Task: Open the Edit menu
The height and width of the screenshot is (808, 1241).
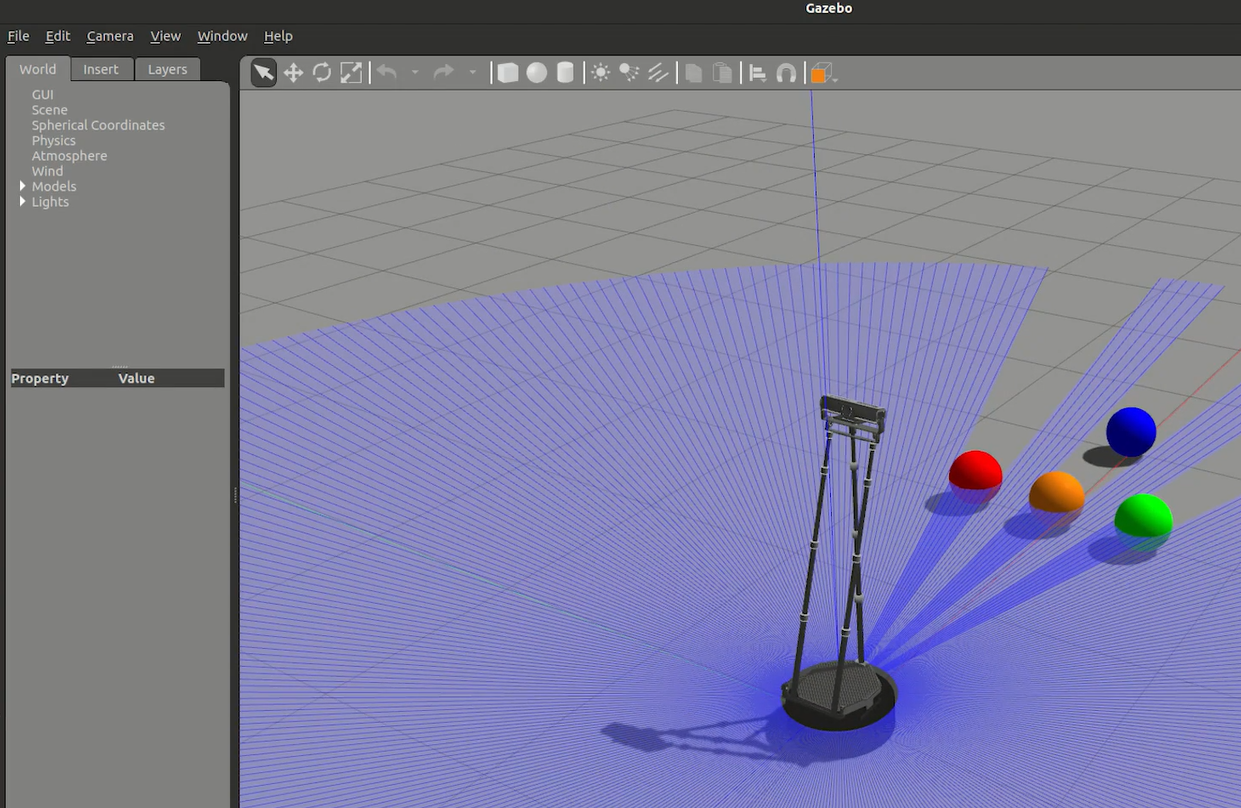Action: pyautogui.click(x=58, y=36)
